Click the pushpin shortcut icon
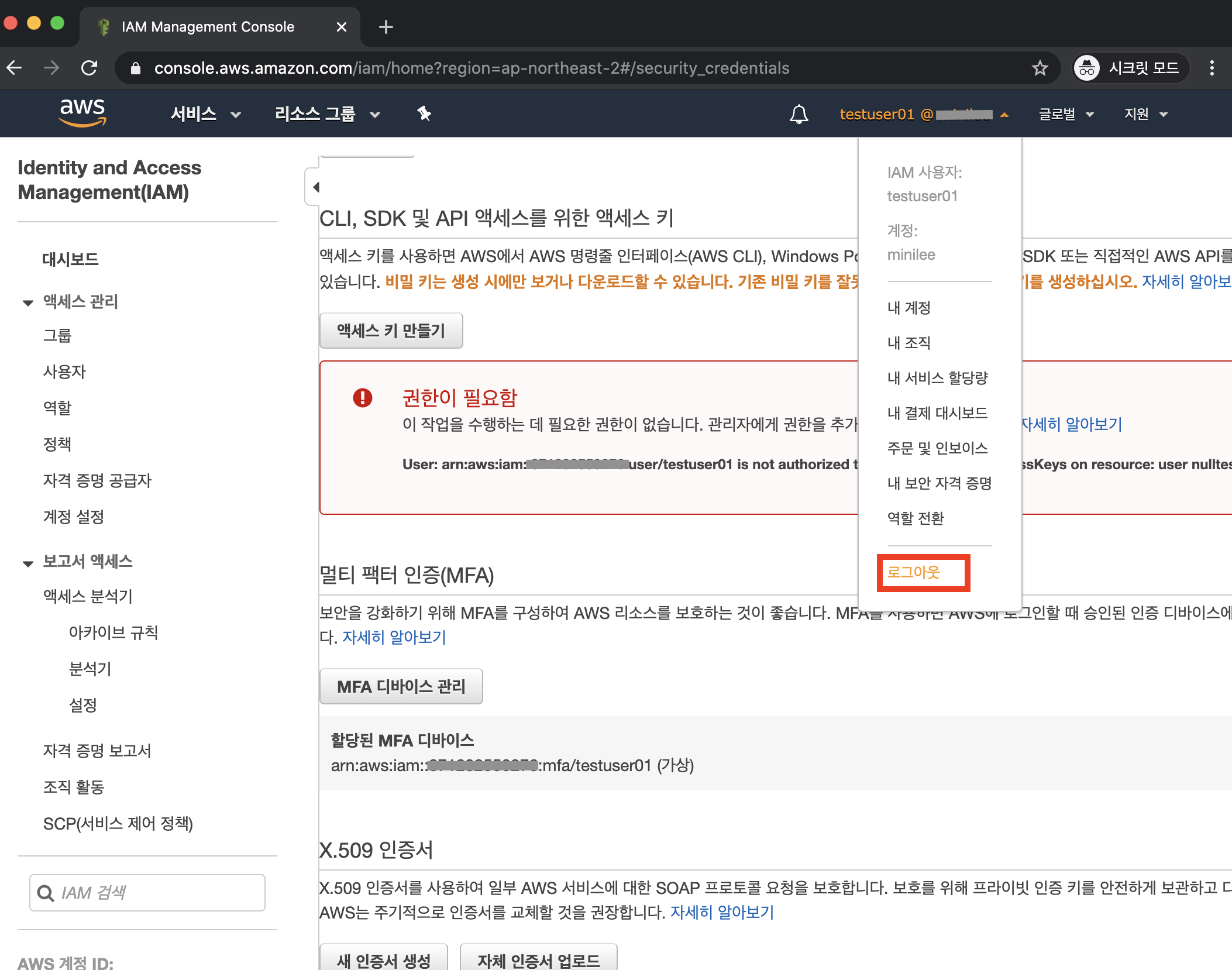 point(424,113)
